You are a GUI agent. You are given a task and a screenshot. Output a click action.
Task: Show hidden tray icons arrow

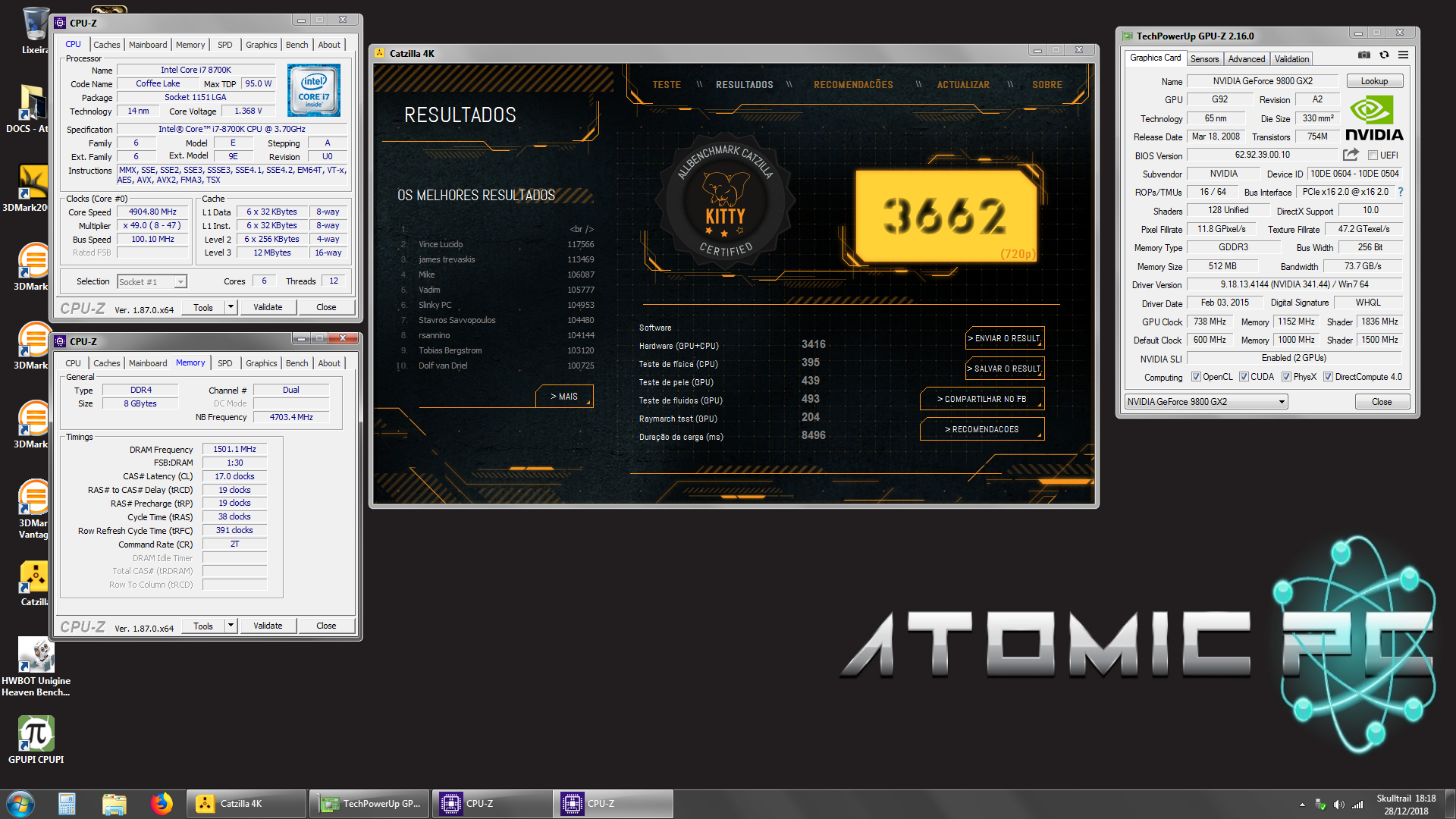[1302, 805]
